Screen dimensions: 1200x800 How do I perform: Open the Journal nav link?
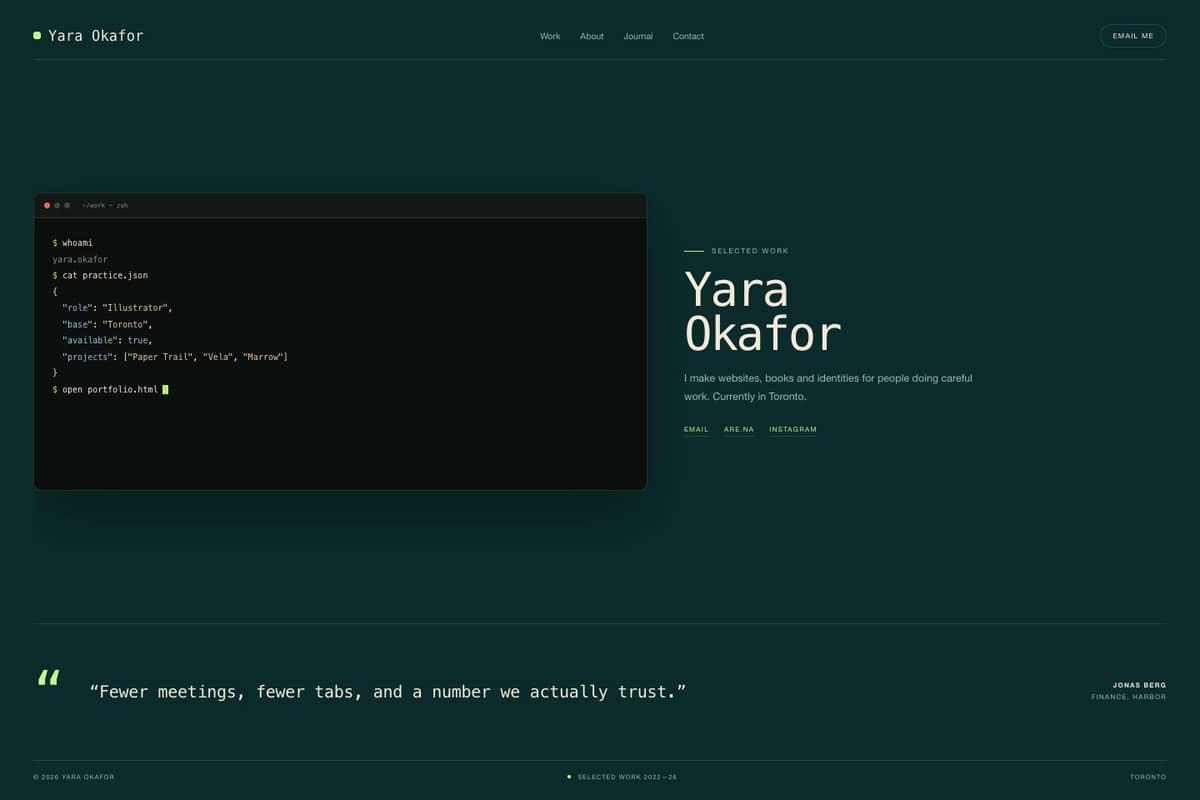coord(638,36)
